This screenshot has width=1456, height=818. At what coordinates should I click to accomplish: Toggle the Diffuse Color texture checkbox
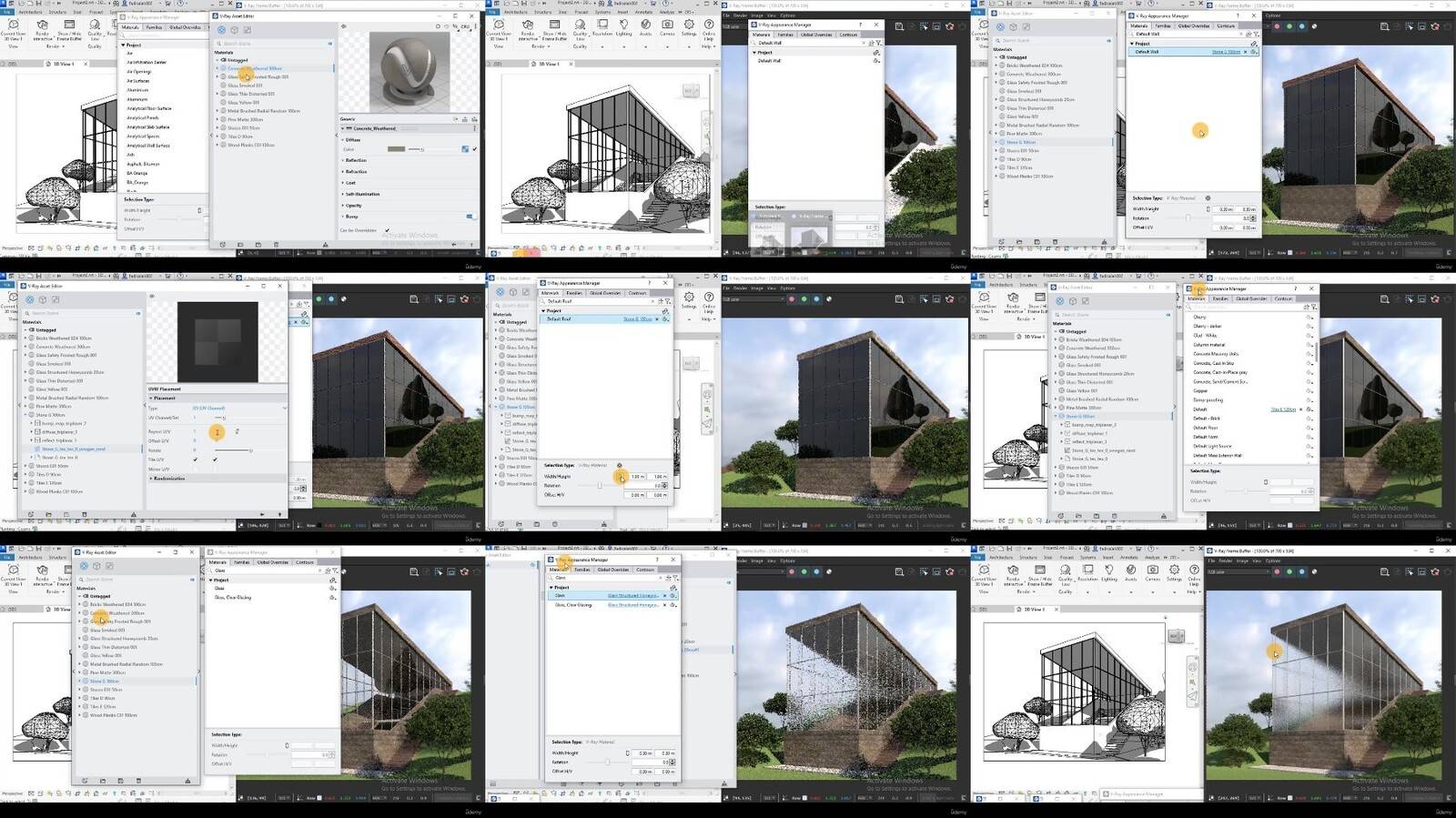click(x=475, y=148)
